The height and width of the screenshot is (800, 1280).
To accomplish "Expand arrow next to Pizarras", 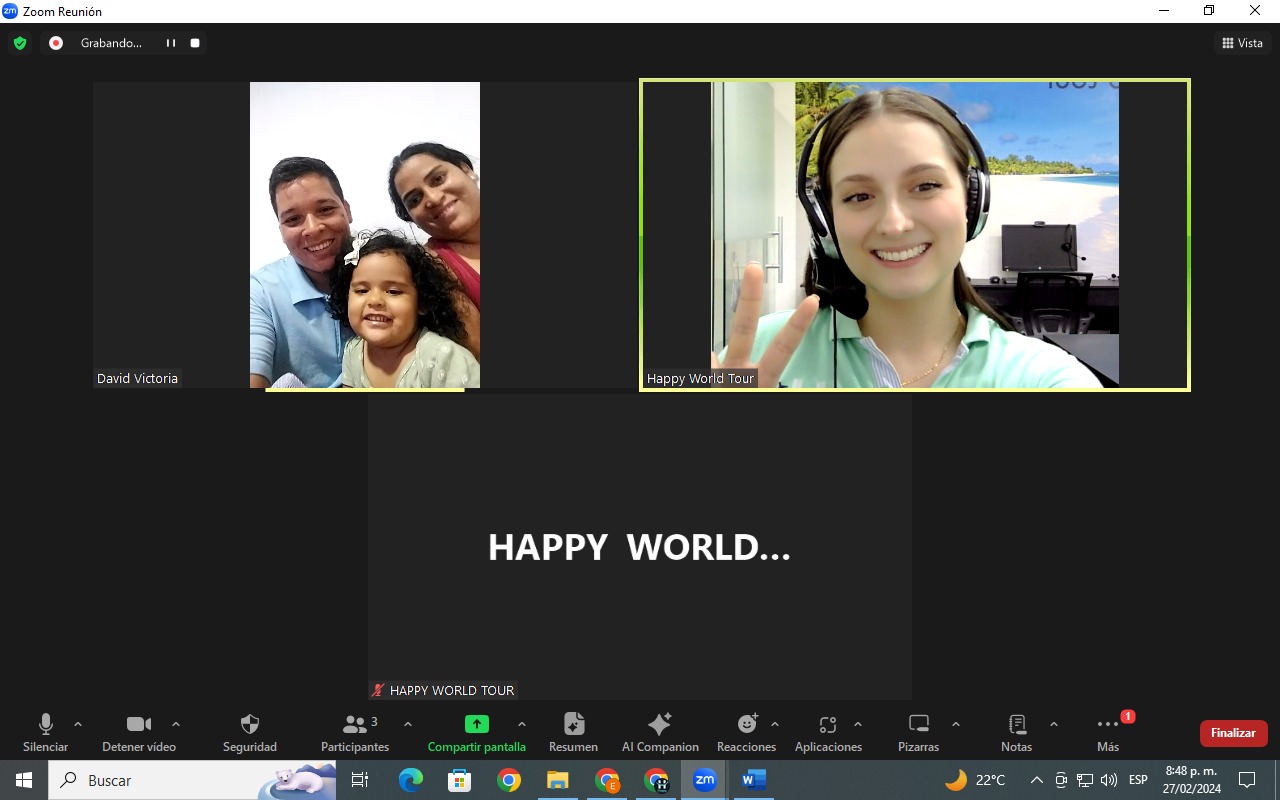I will 956,724.
